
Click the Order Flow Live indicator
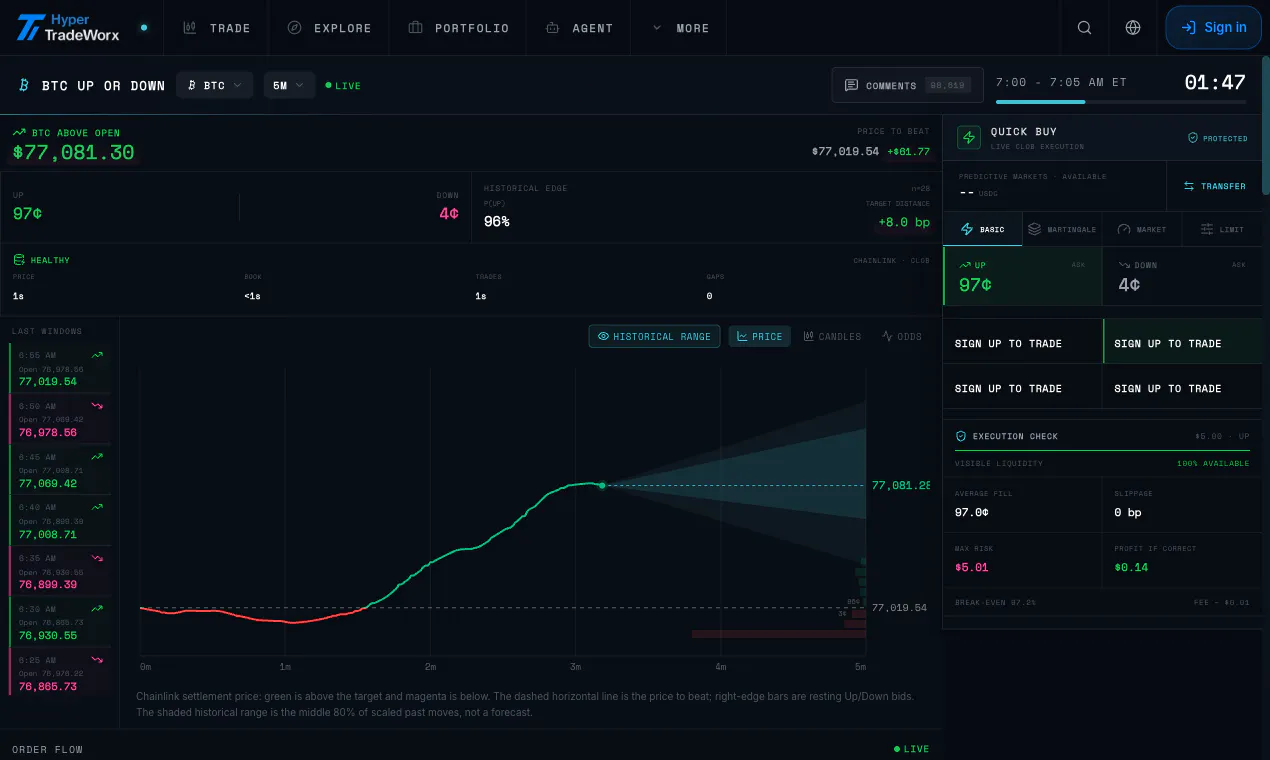[911, 749]
